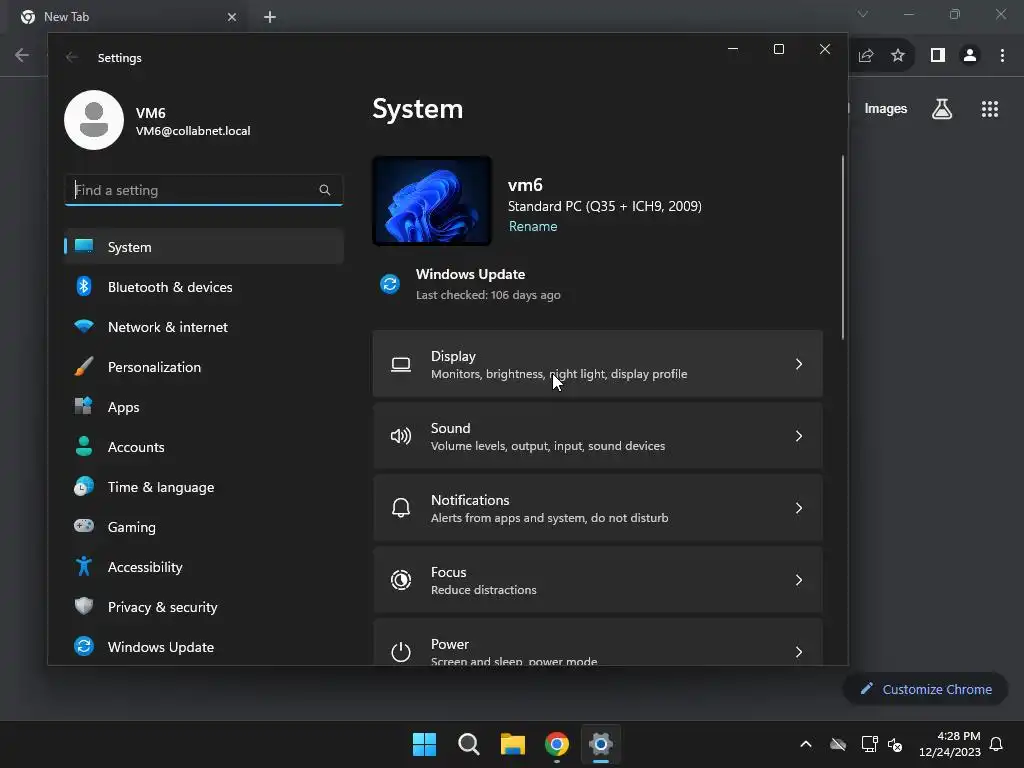Open the Windows Start menu
Viewport: 1024px width, 768px height.
pos(424,744)
